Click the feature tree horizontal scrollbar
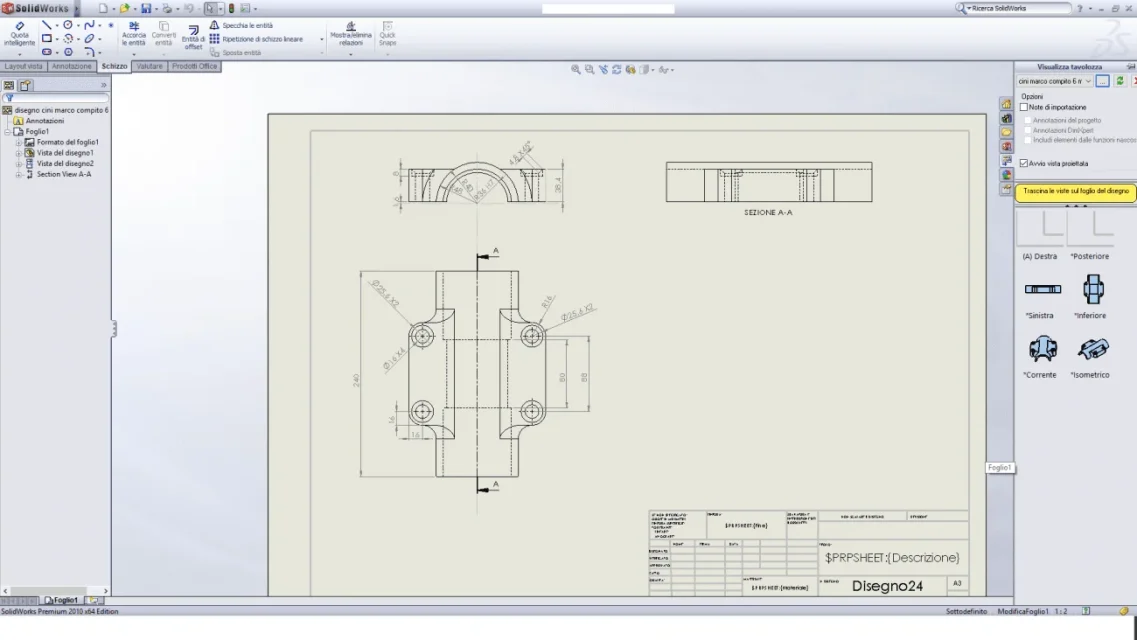The width and height of the screenshot is (1137, 640). (x=56, y=591)
